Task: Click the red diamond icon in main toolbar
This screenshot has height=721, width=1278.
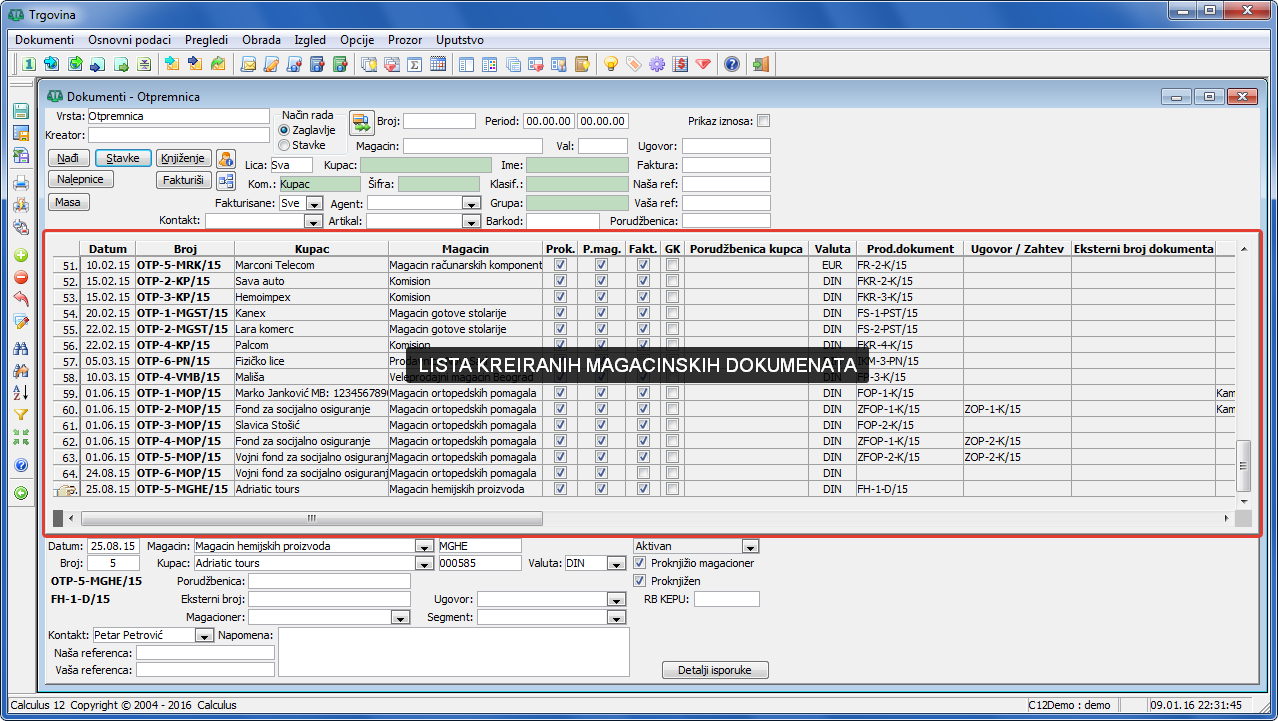Action: (703, 65)
